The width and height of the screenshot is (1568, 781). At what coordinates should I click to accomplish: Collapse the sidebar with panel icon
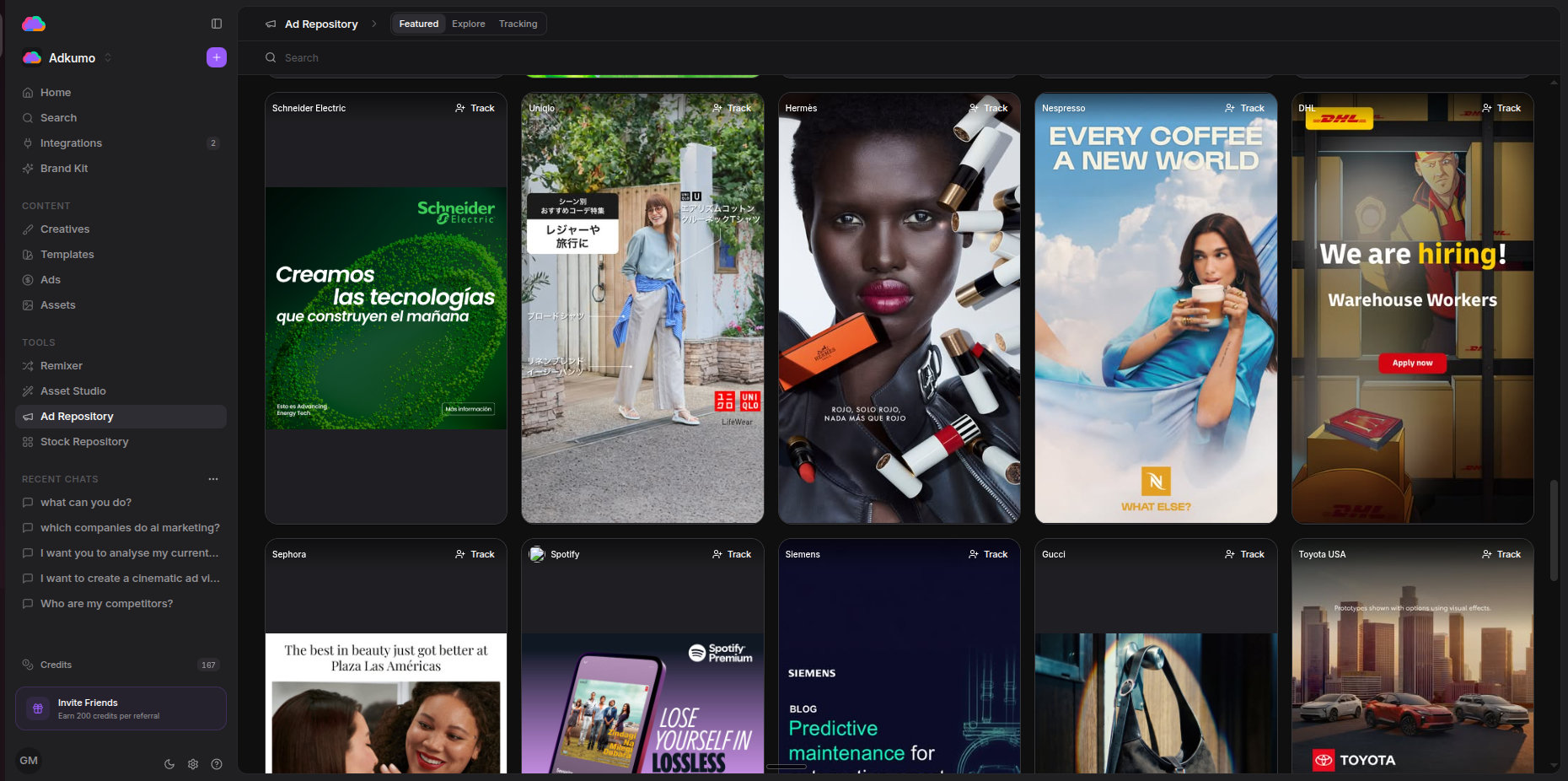[217, 24]
